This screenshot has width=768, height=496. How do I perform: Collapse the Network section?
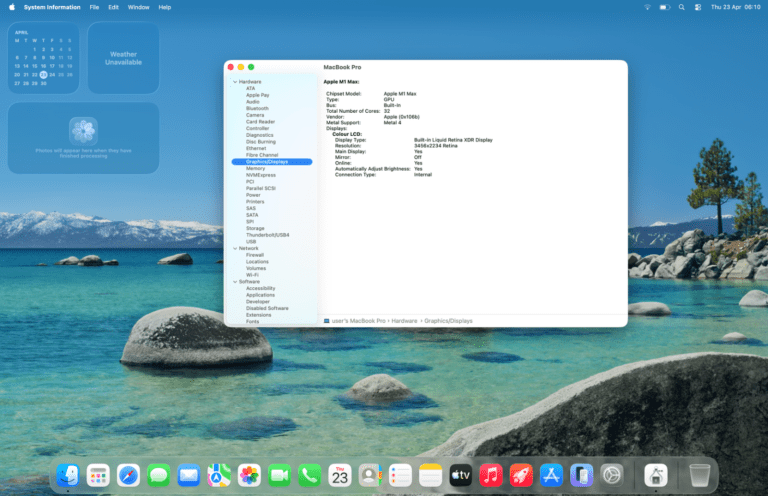234,248
